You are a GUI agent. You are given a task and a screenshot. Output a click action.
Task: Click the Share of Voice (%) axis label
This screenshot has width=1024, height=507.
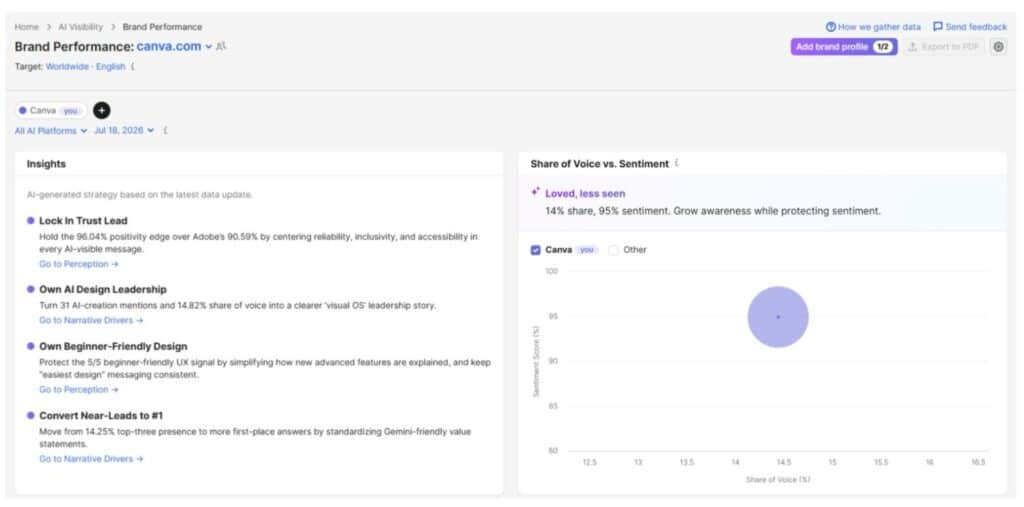tap(778, 480)
